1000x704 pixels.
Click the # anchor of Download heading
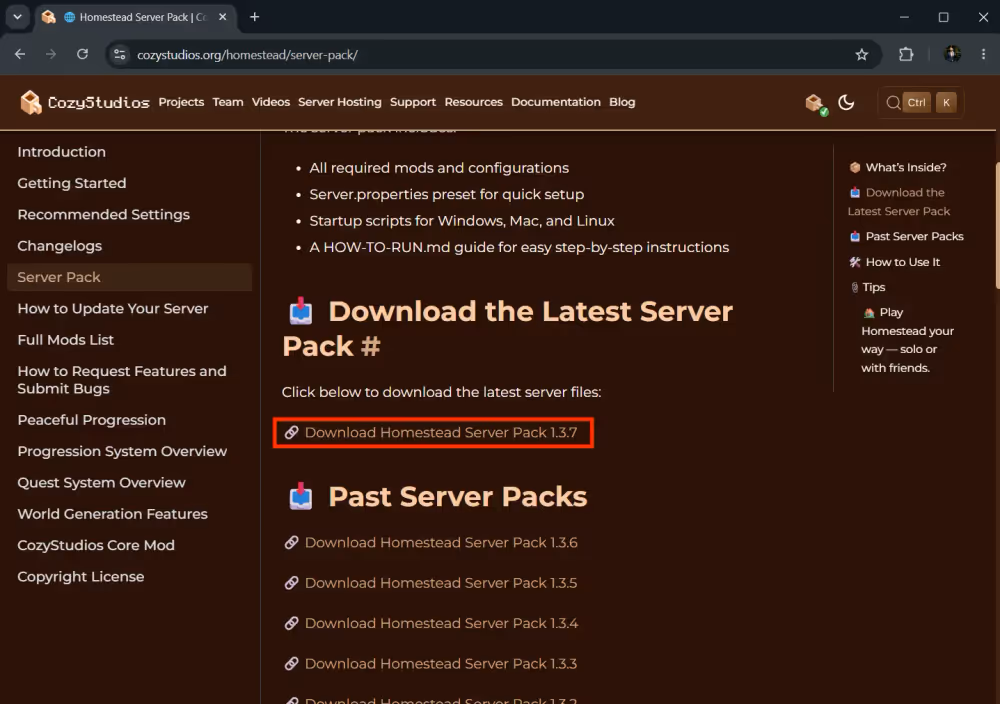point(371,346)
